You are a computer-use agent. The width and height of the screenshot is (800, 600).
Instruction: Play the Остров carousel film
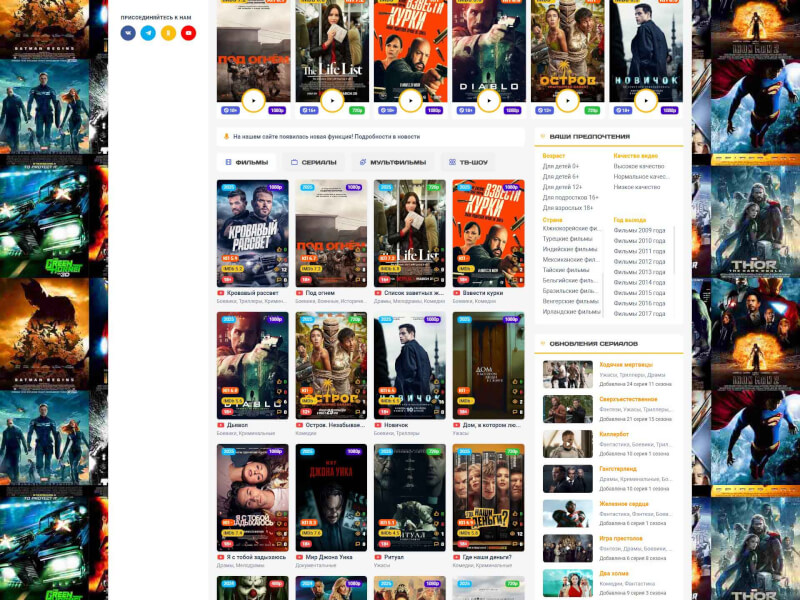(x=567, y=101)
